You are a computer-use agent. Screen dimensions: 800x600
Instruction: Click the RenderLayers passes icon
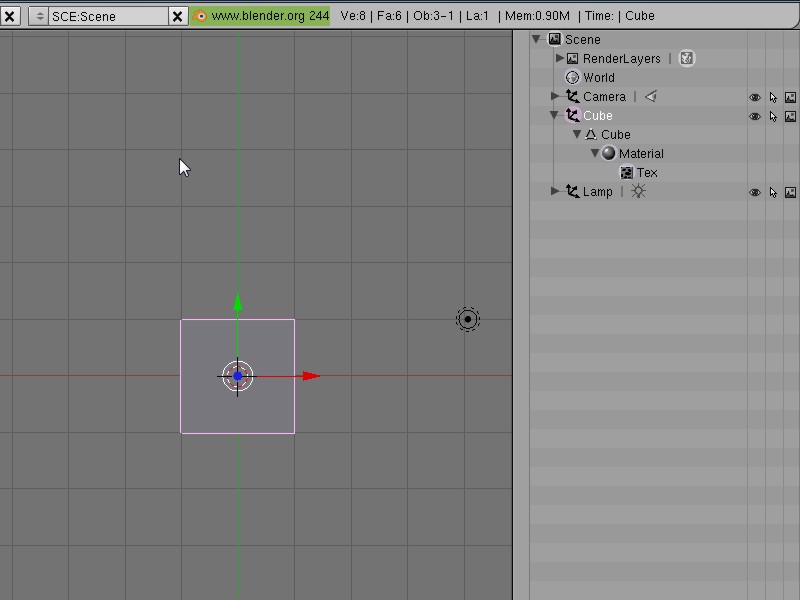[687, 58]
